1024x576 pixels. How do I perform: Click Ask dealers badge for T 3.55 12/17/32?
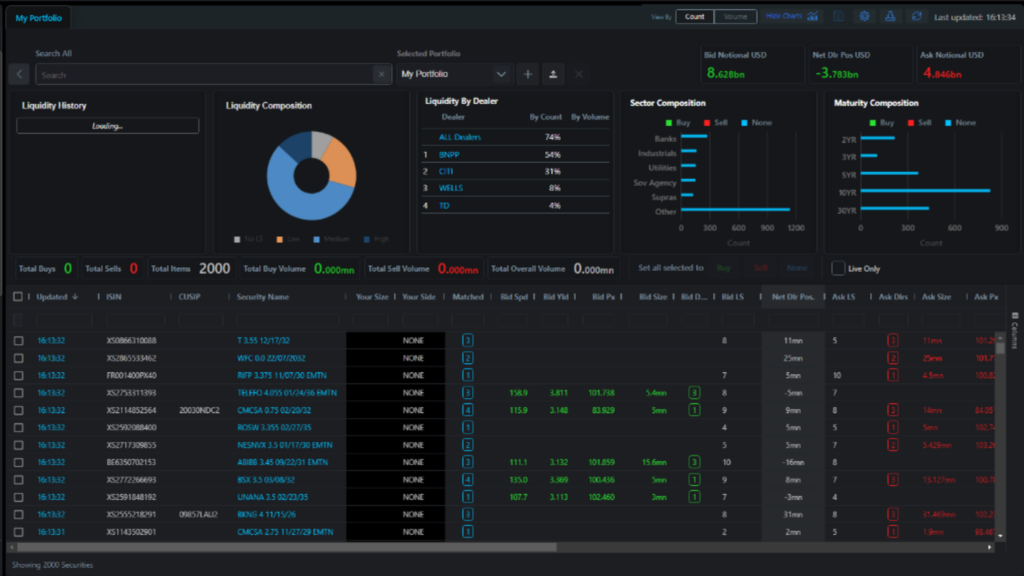[x=893, y=340]
